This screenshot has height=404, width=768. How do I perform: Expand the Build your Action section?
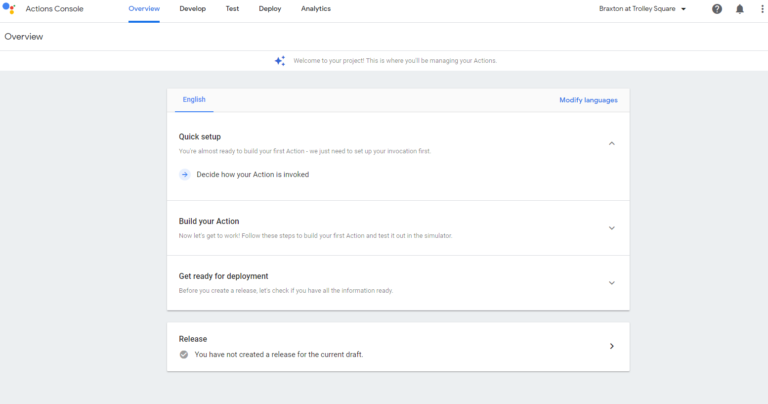tap(611, 228)
